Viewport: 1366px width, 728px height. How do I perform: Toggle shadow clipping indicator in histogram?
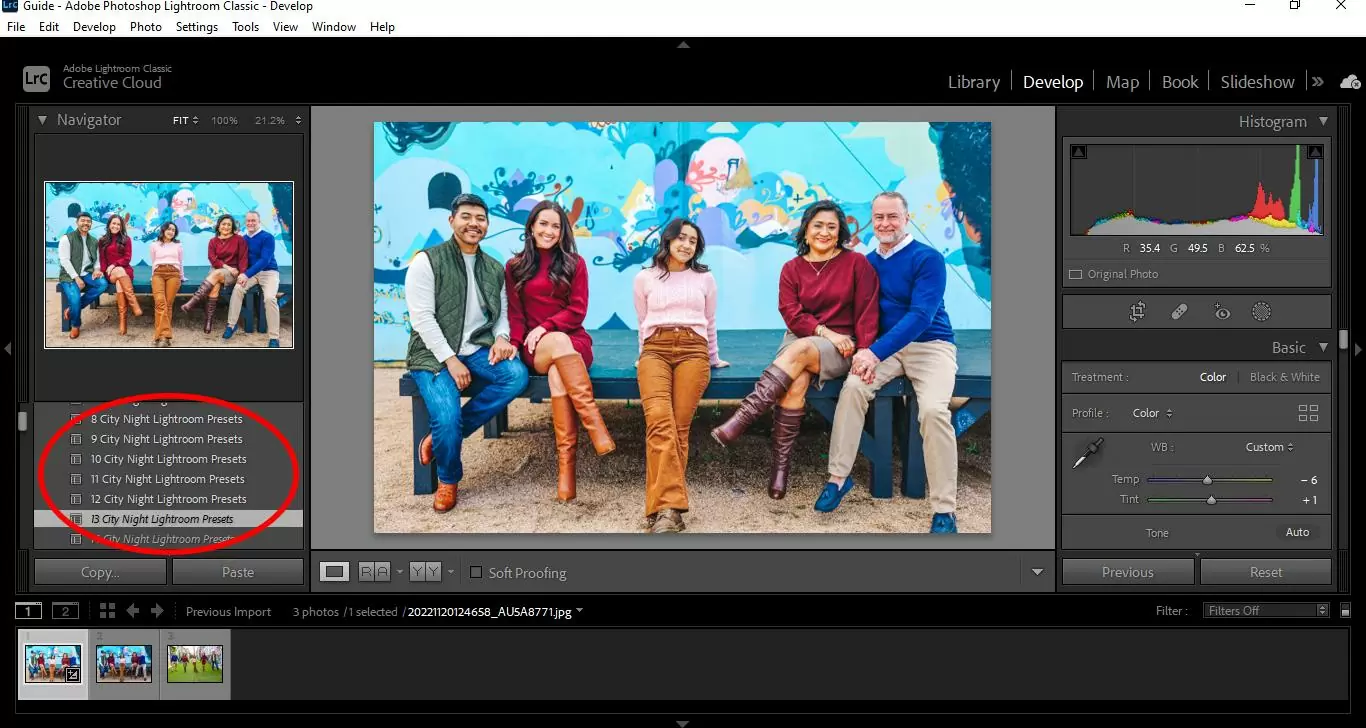(1078, 152)
